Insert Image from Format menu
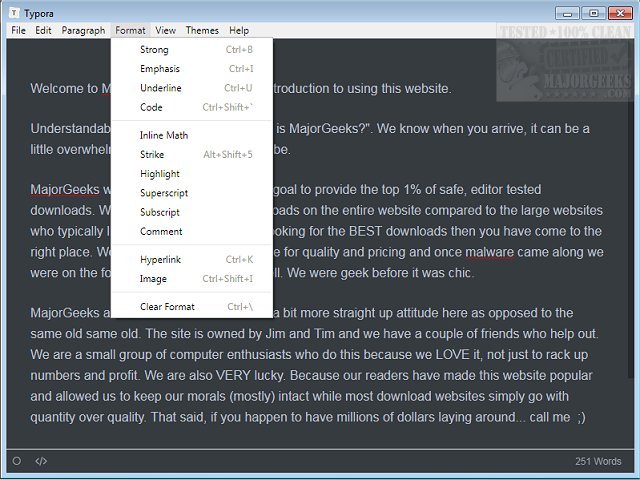The height and width of the screenshot is (480, 640). 192,279
